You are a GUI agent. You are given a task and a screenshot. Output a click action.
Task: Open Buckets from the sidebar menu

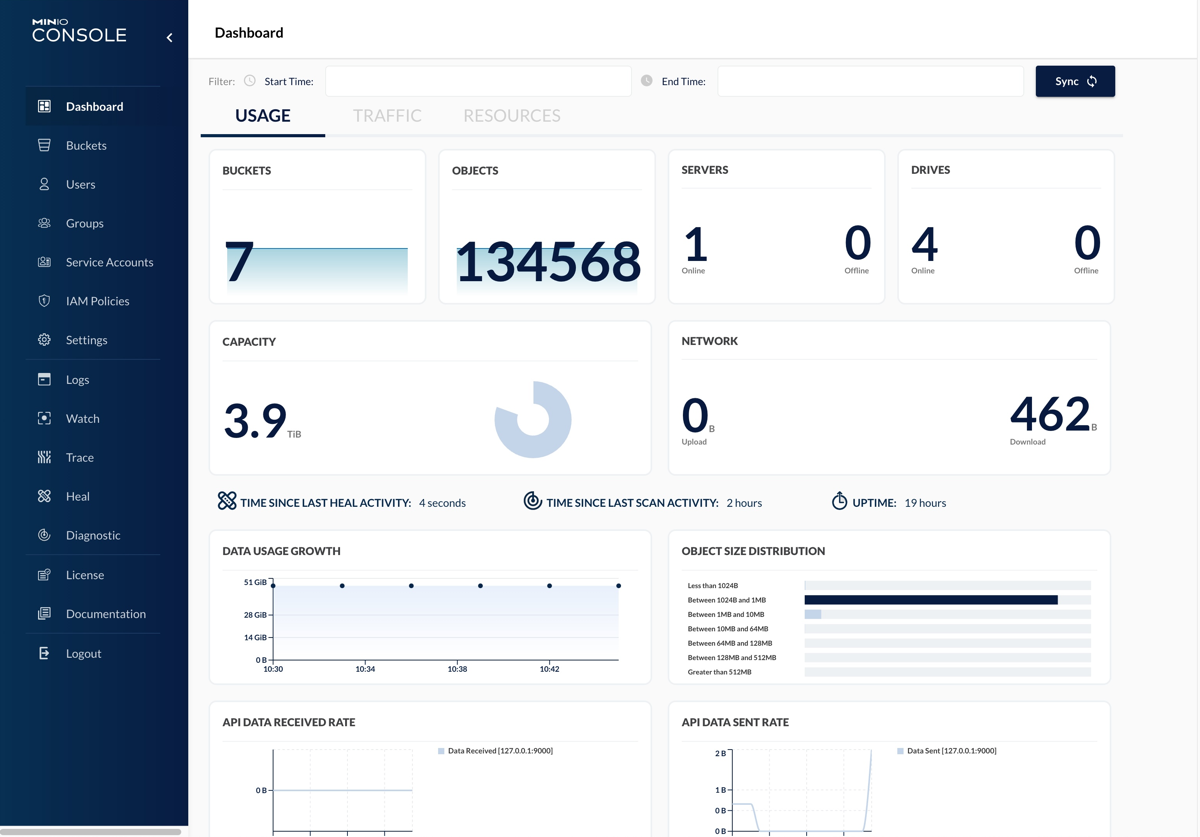pos(93,145)
